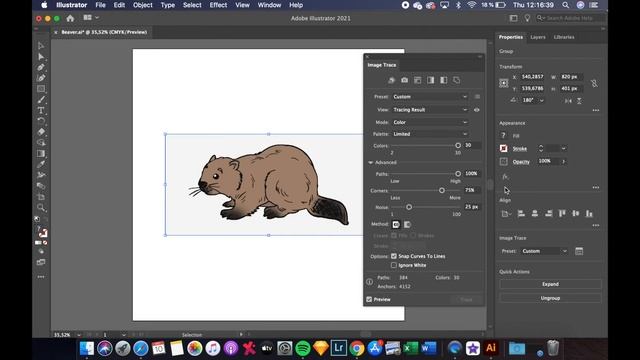Adjust the Noise slider handle

tap(409, 207)
